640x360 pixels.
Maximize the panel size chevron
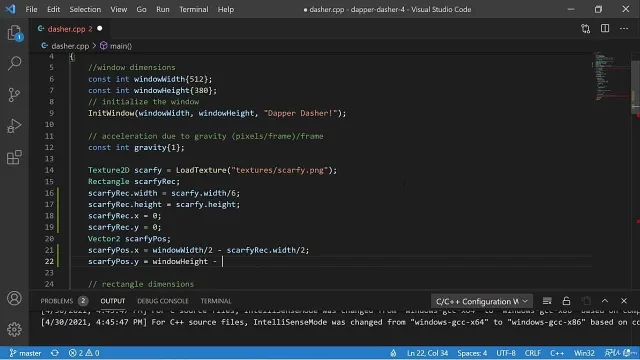pyautogui.click(x=605, y=301)
